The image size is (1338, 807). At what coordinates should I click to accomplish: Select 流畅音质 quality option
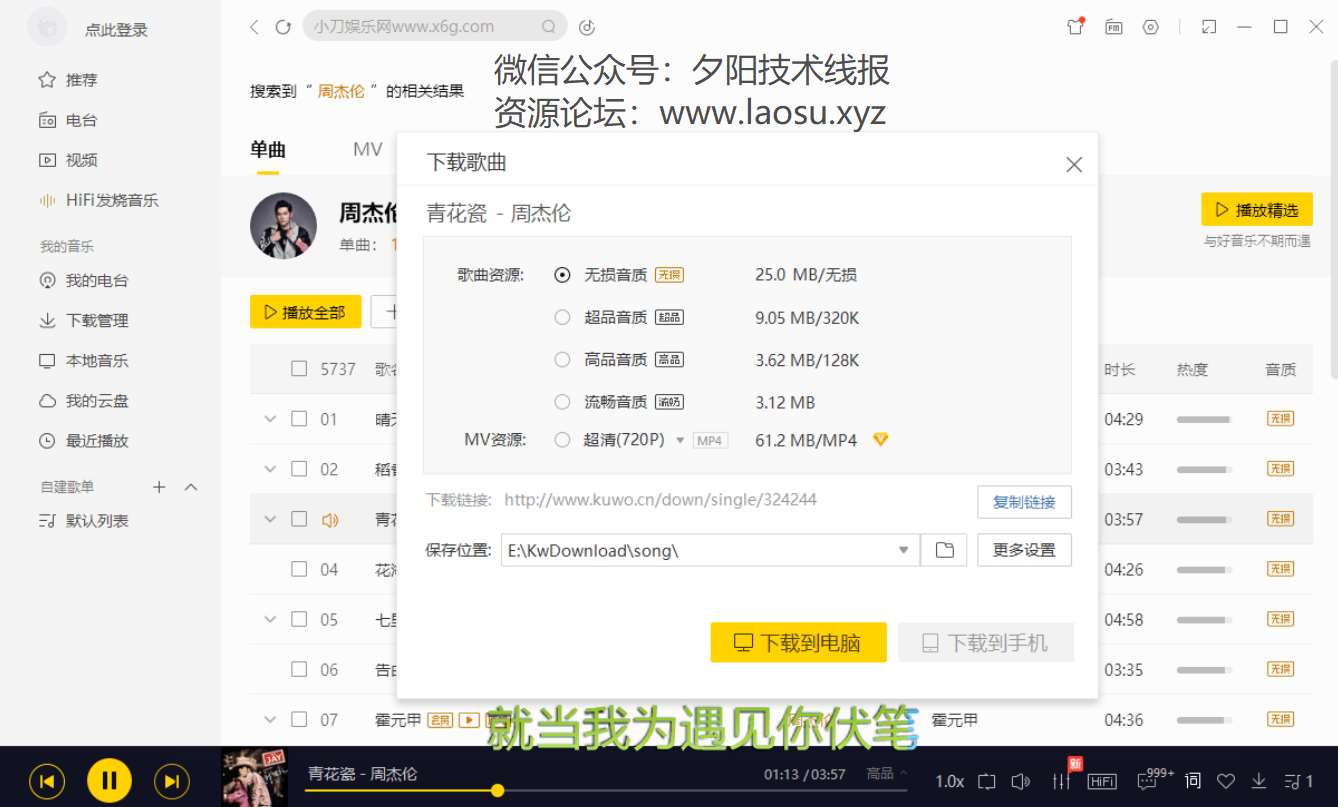click(x=562, y=402)
